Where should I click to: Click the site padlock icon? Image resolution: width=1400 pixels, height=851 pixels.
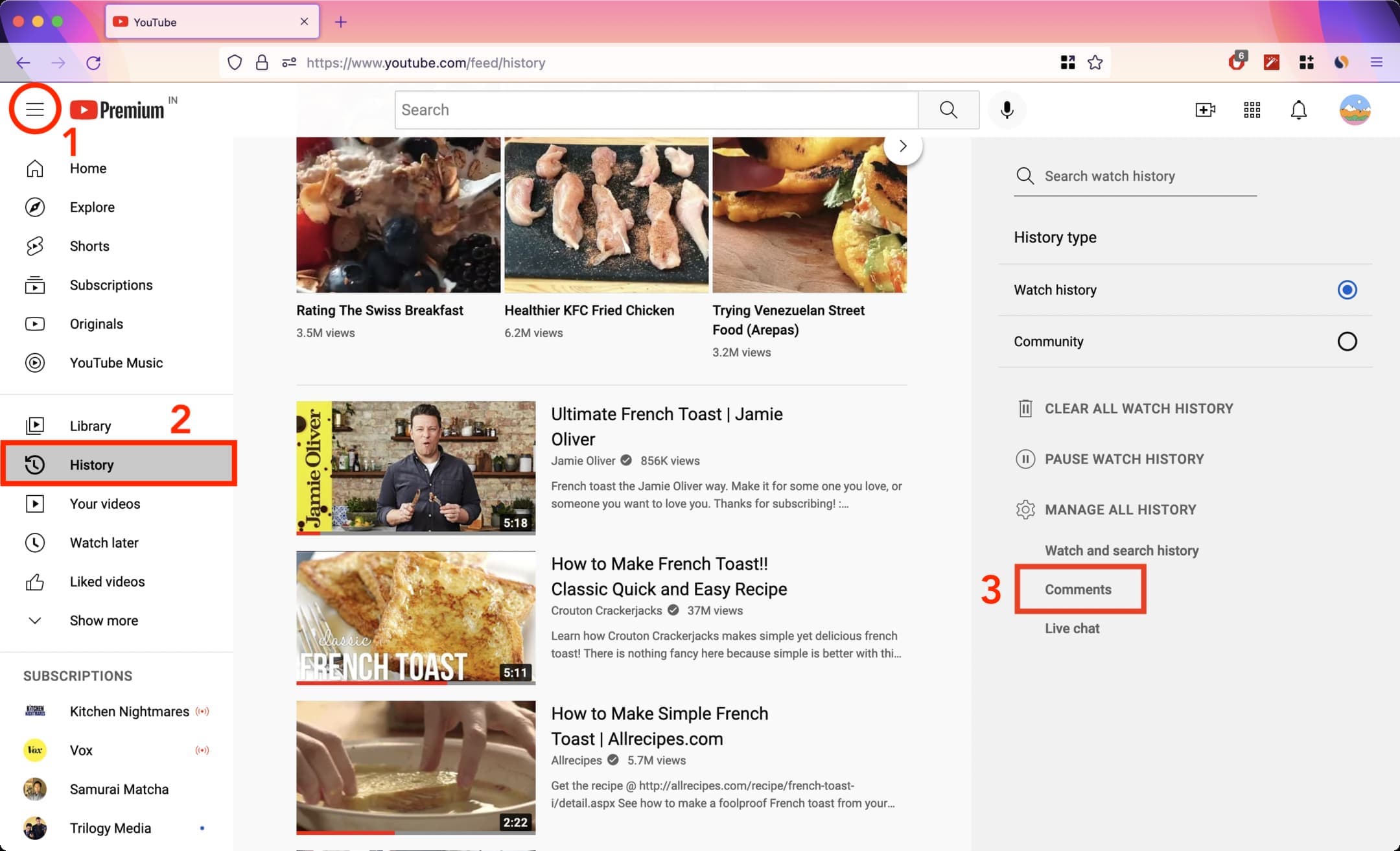pyautogui.click(x=262, y=62)
